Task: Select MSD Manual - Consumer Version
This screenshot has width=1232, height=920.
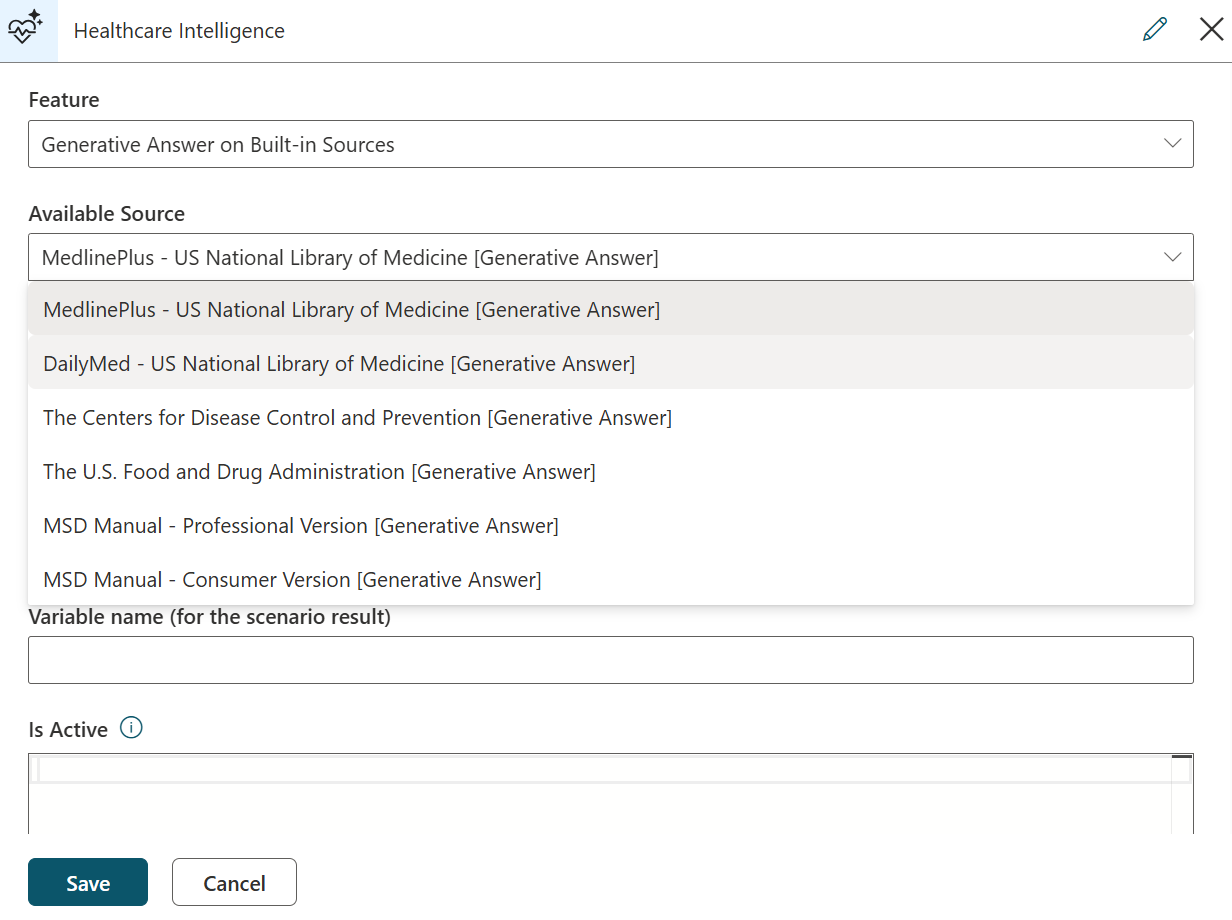Action: [x=291, y=580]
